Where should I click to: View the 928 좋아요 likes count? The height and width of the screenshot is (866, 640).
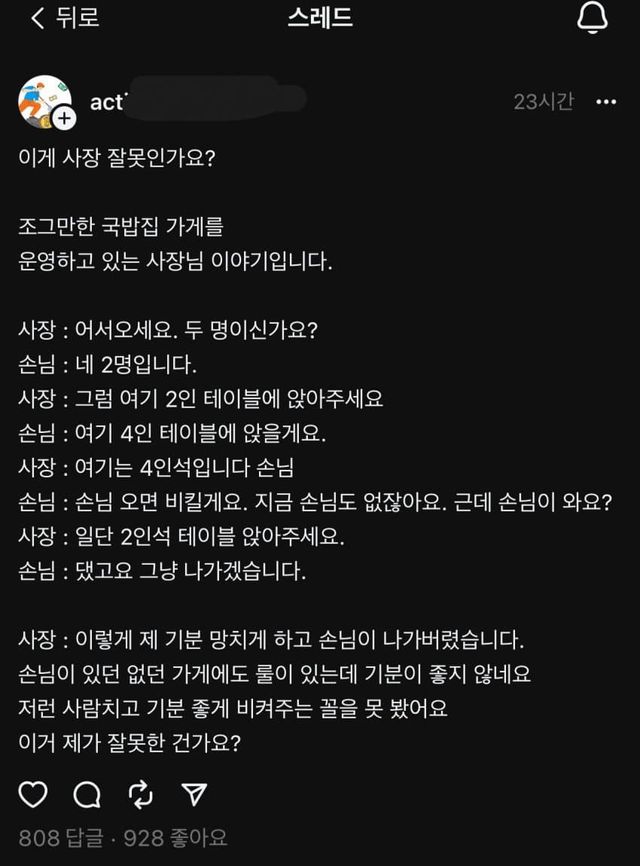(175, 838)
